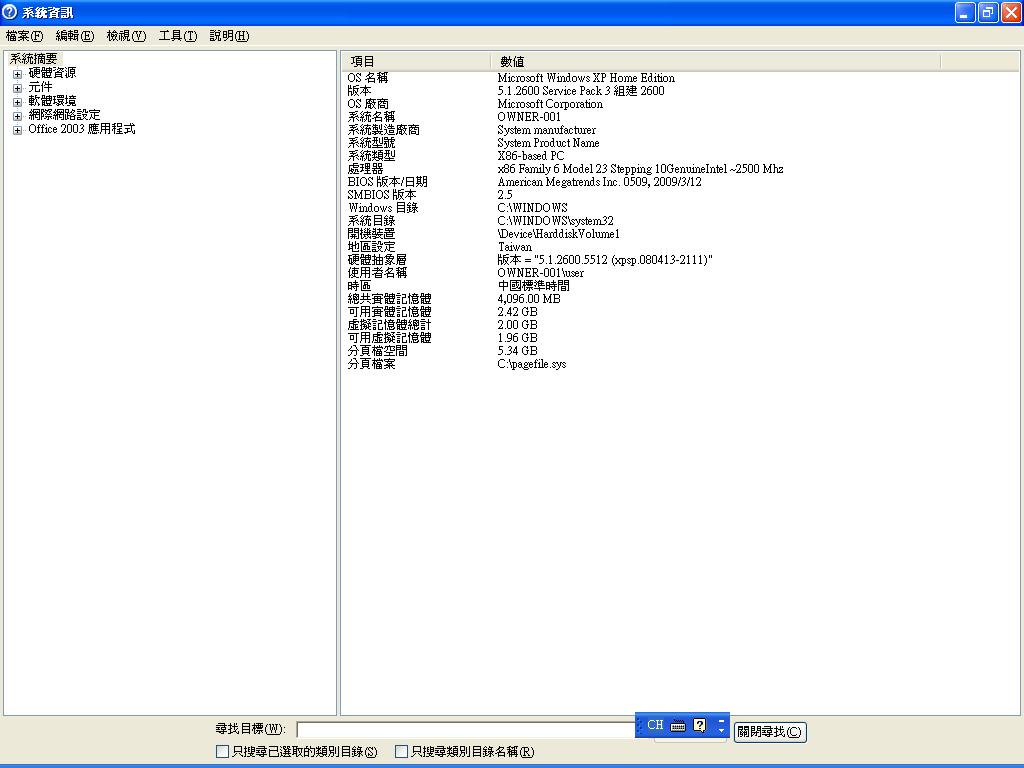This screenshot has height=768, width=1024.
Task: Expand the 元件 tree node
Action: click(18, 88)
